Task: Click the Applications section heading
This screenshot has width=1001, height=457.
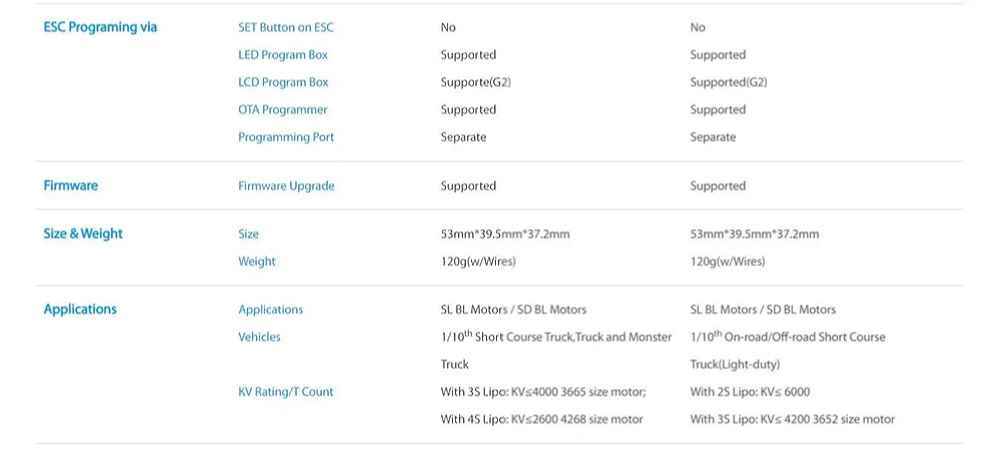Action: (x=80, y=310)
